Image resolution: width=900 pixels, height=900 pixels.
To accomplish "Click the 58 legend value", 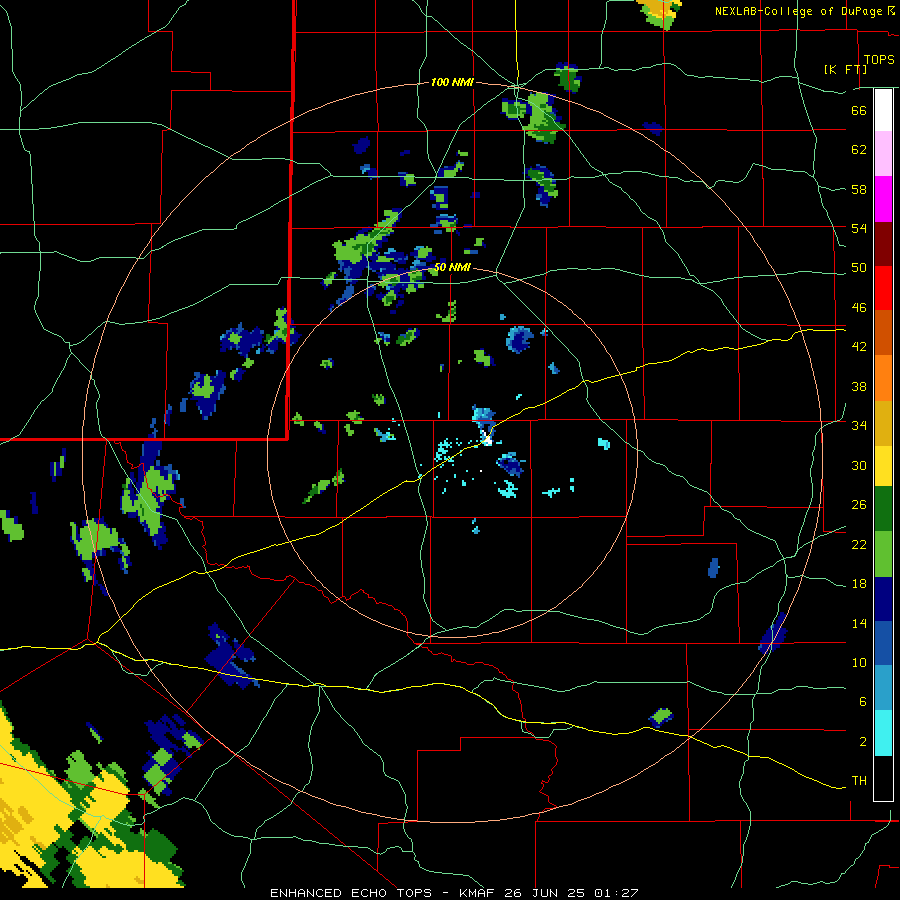I will 859,189.
